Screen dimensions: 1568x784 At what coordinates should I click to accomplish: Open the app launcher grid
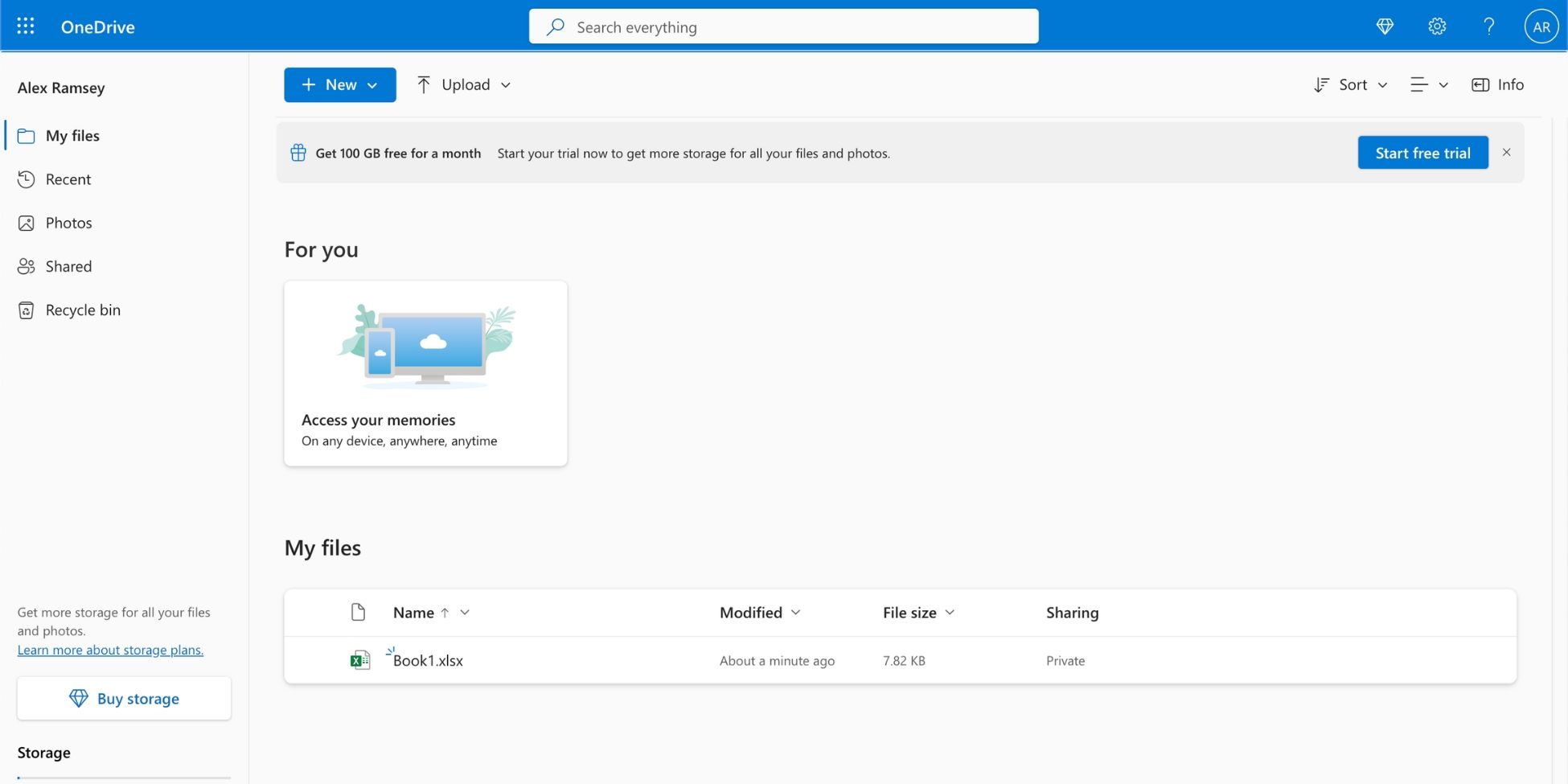(x=25, y=25)
